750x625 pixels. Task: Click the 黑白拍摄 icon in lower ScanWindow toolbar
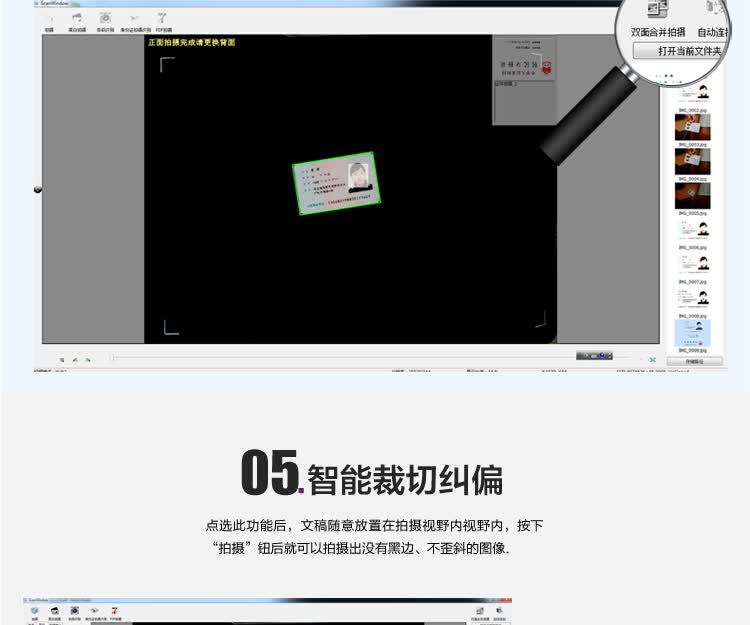coord(55,611)
